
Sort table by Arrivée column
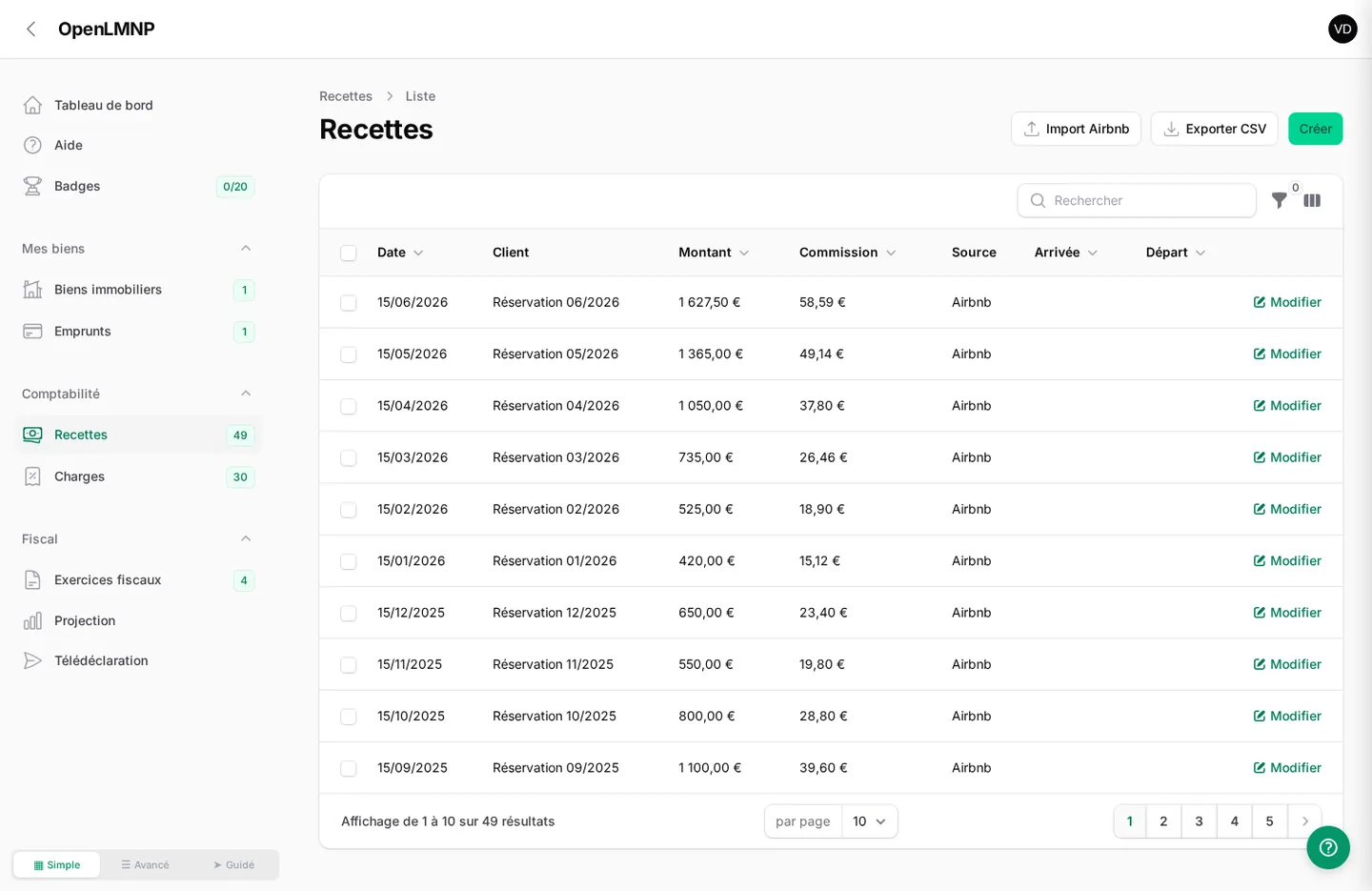coord(1066,253)
